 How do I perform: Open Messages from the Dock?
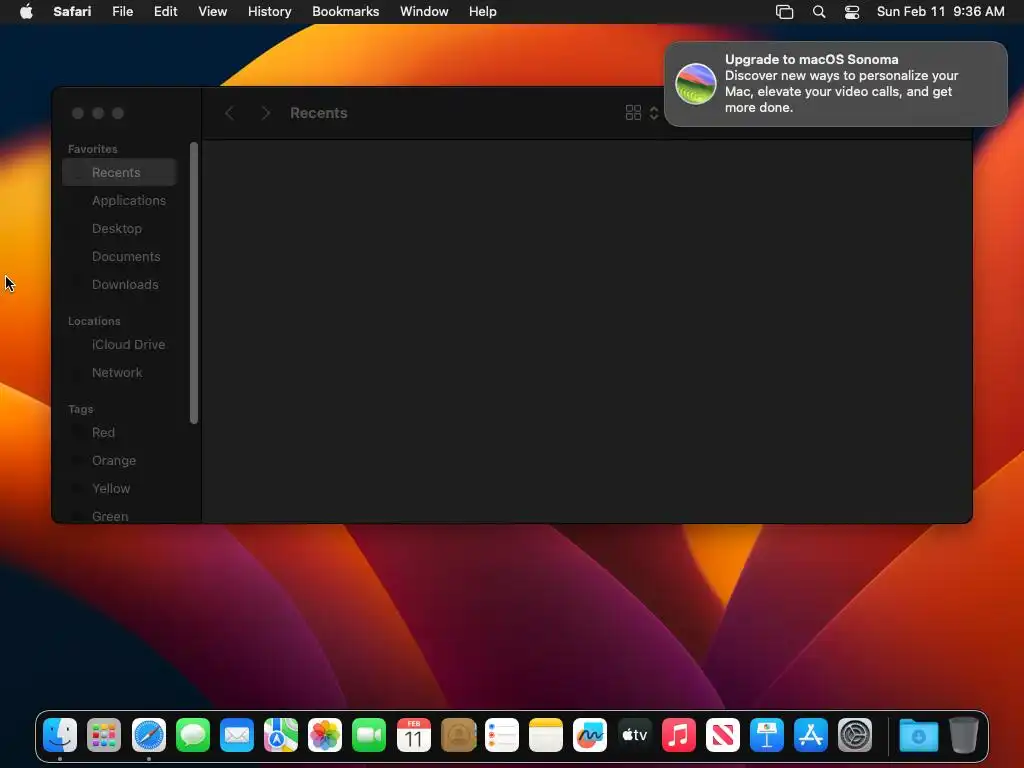(193, 735)
